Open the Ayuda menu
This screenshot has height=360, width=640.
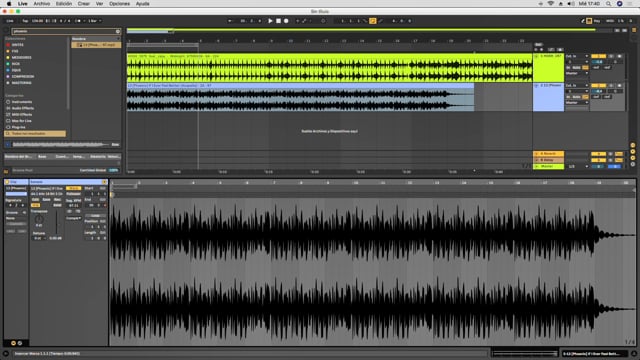click(x=142, y=4)
